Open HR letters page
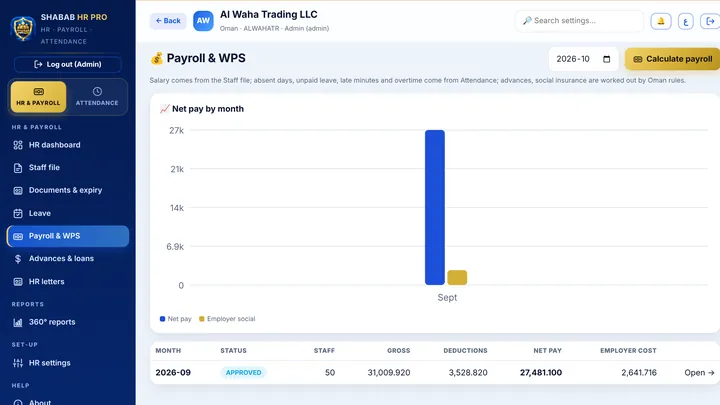The image size is (720, 405). [68, 281]
